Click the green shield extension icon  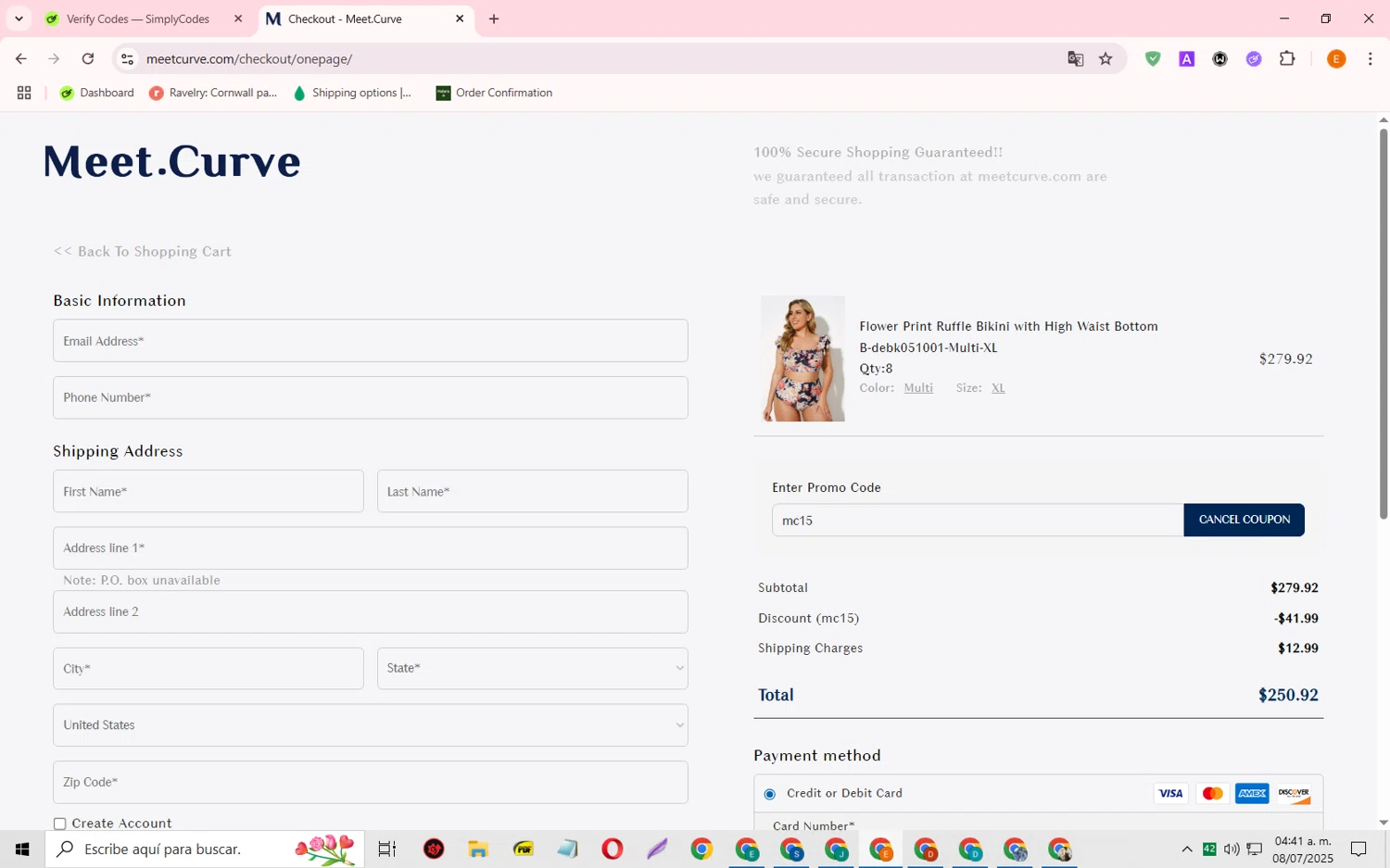[x=1153, y=59]
